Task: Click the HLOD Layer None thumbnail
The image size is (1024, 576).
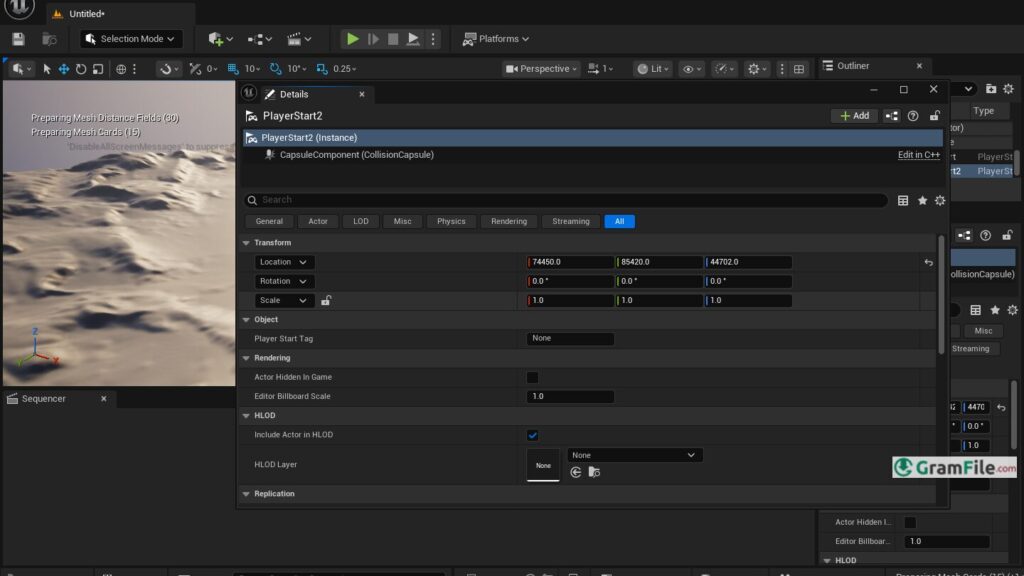Action: pos(543,465)
